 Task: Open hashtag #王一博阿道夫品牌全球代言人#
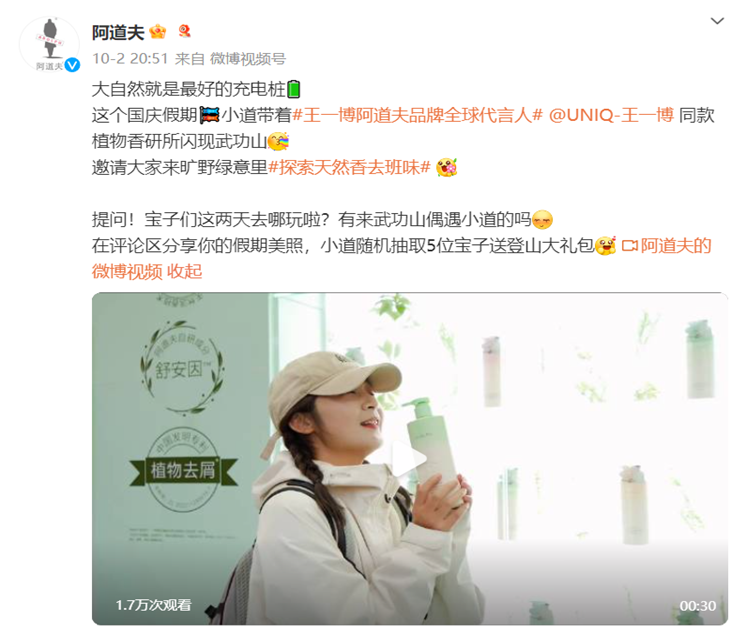point(417,115)
